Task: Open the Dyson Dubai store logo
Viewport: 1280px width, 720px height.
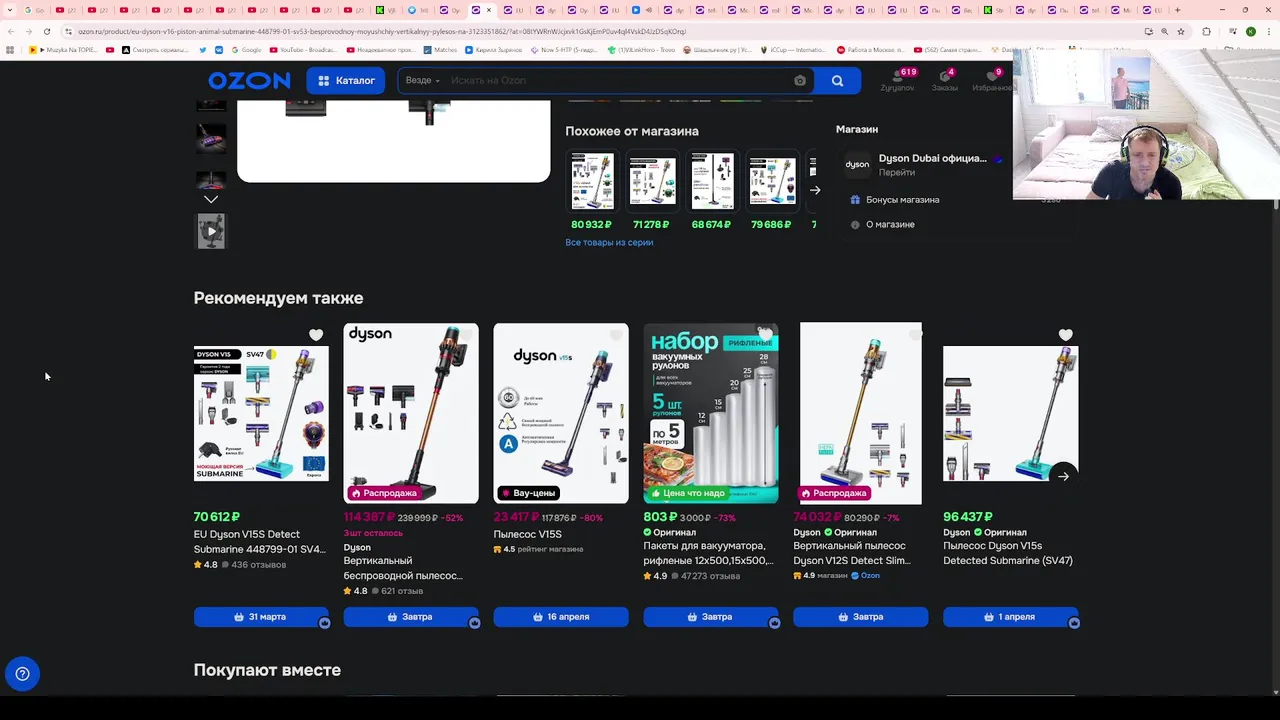Action: click(x=857, y=165)
